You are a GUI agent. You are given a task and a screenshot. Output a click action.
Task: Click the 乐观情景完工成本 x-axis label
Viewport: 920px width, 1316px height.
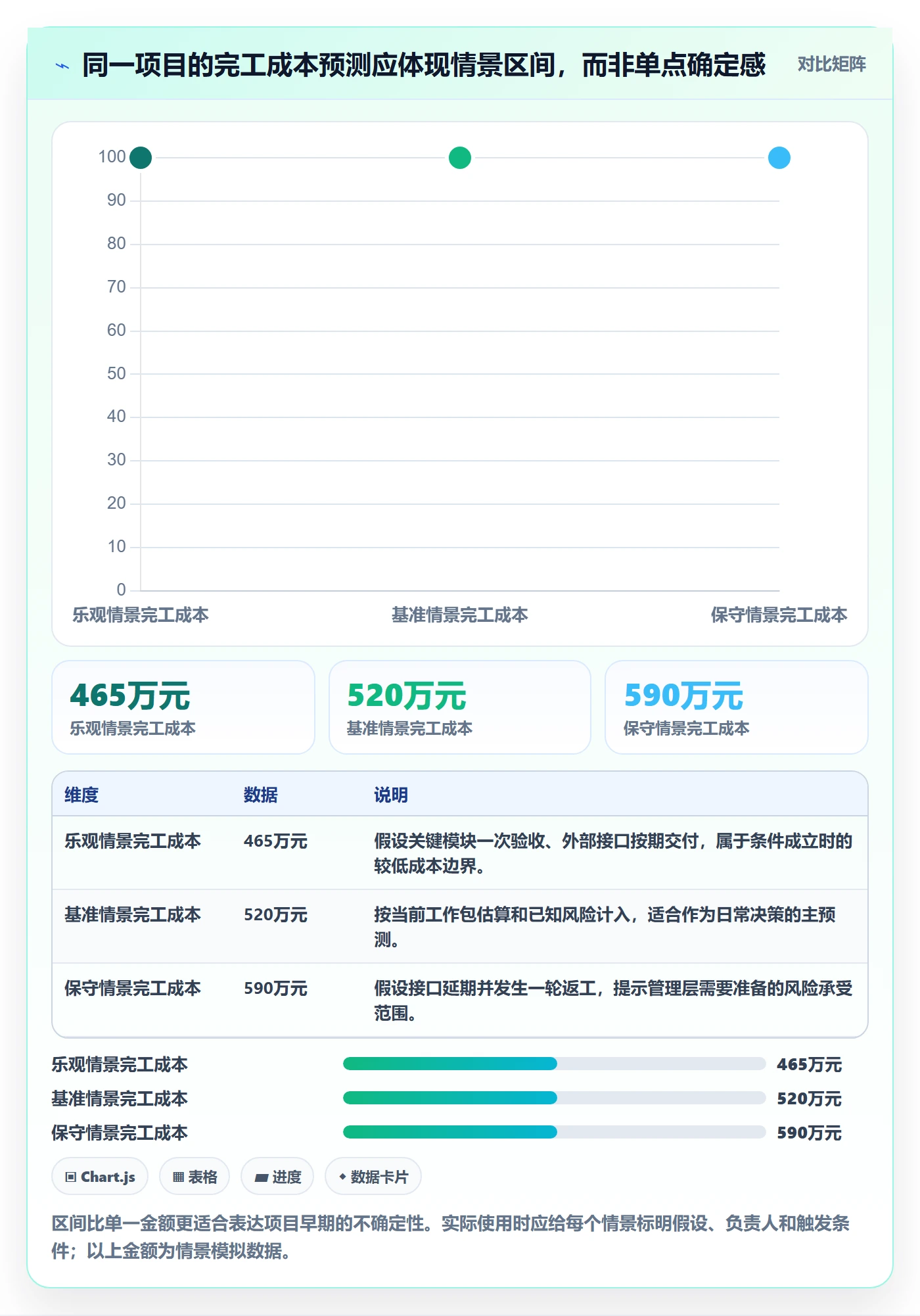coord(141,615)
